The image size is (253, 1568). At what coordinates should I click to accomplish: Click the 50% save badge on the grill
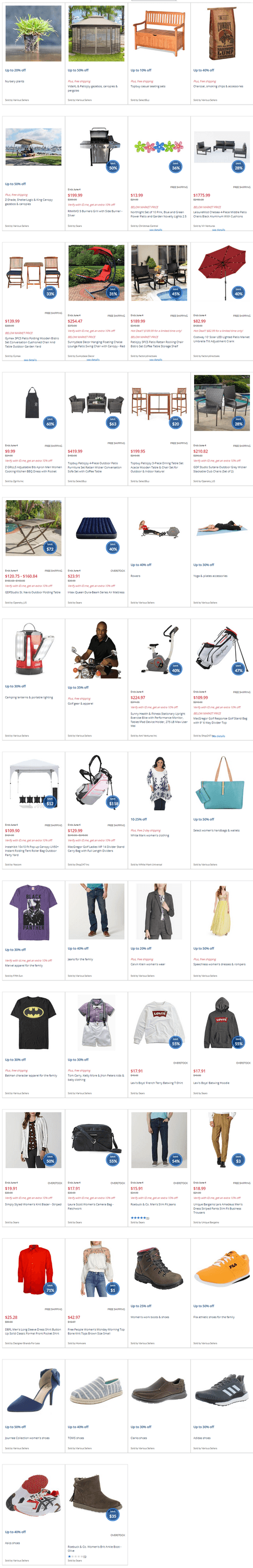113,166
